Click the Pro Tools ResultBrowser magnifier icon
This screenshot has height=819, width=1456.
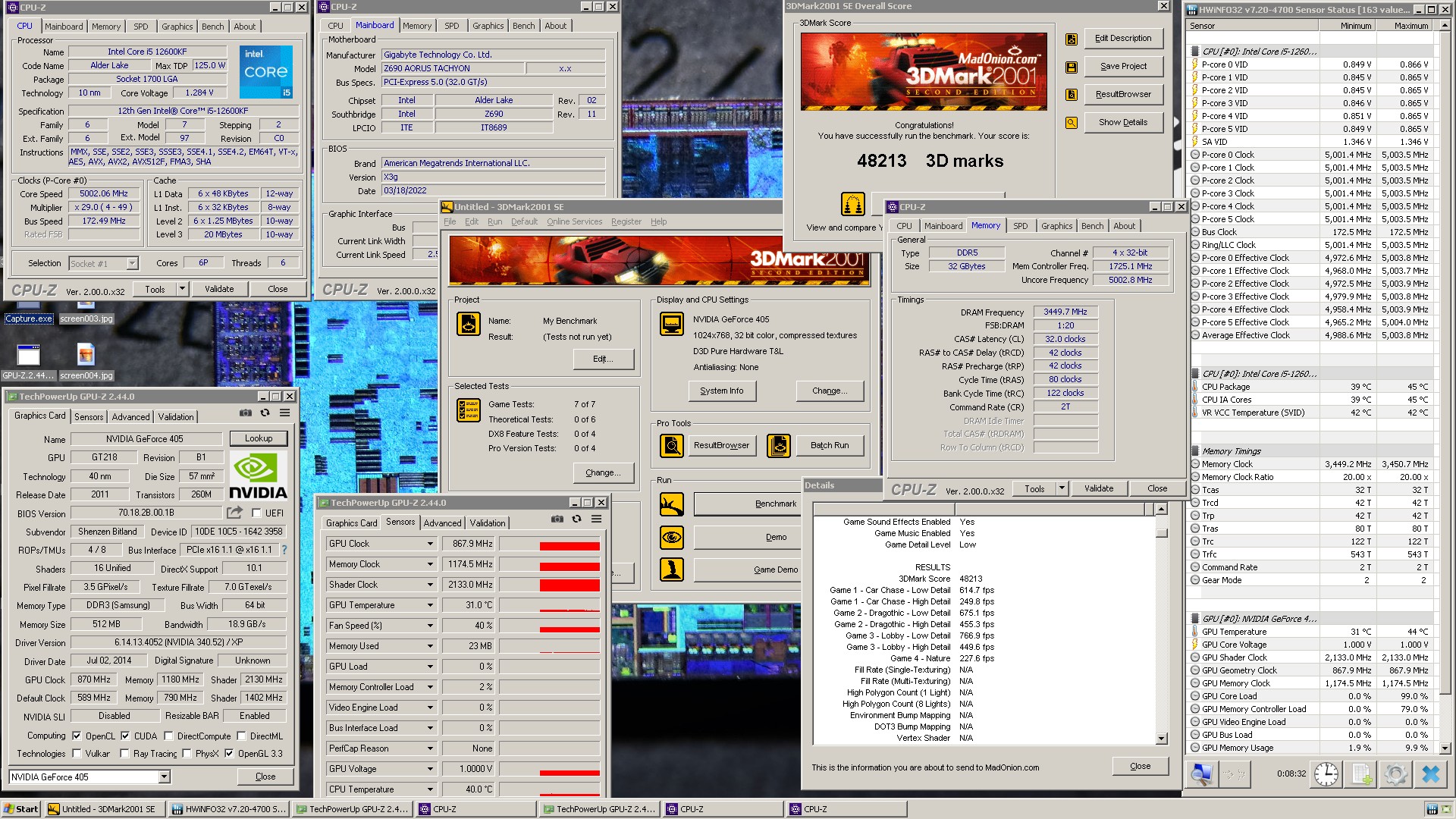[671, 446]
